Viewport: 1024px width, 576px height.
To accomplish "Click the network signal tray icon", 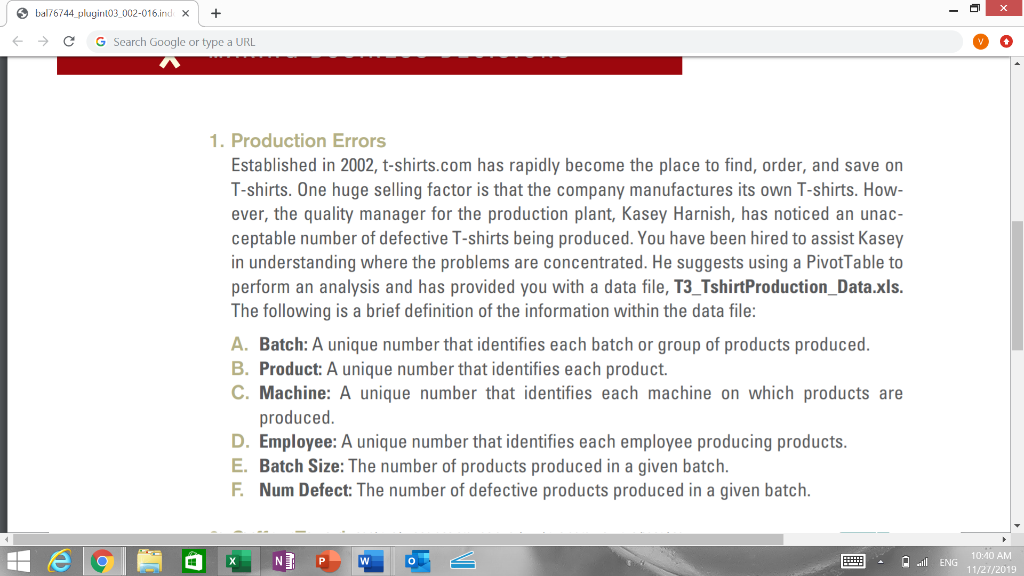I will click(922, 562).
